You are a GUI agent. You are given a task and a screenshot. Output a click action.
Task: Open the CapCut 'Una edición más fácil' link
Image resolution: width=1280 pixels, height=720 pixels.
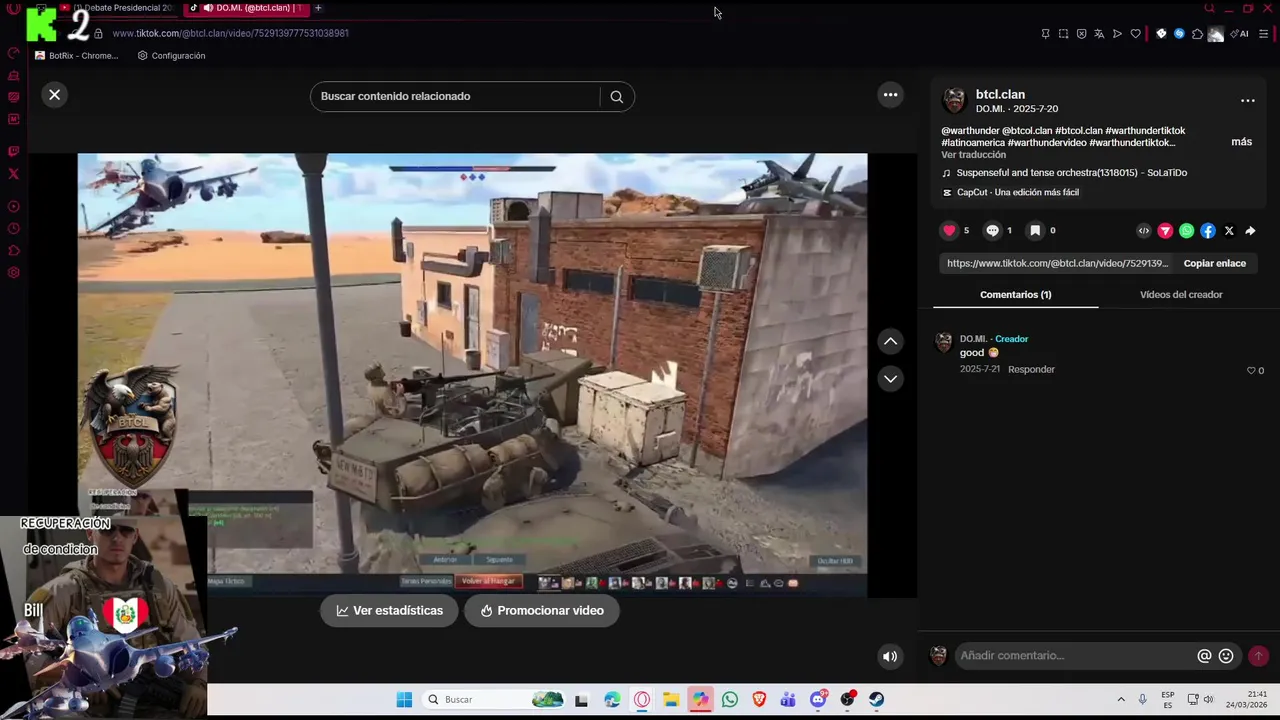coord(1010,192)
